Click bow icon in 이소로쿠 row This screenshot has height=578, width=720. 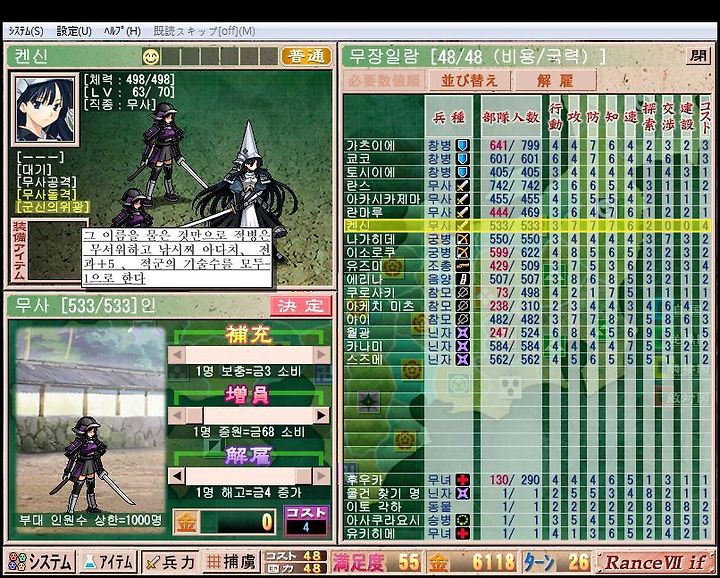click(462, 252)
